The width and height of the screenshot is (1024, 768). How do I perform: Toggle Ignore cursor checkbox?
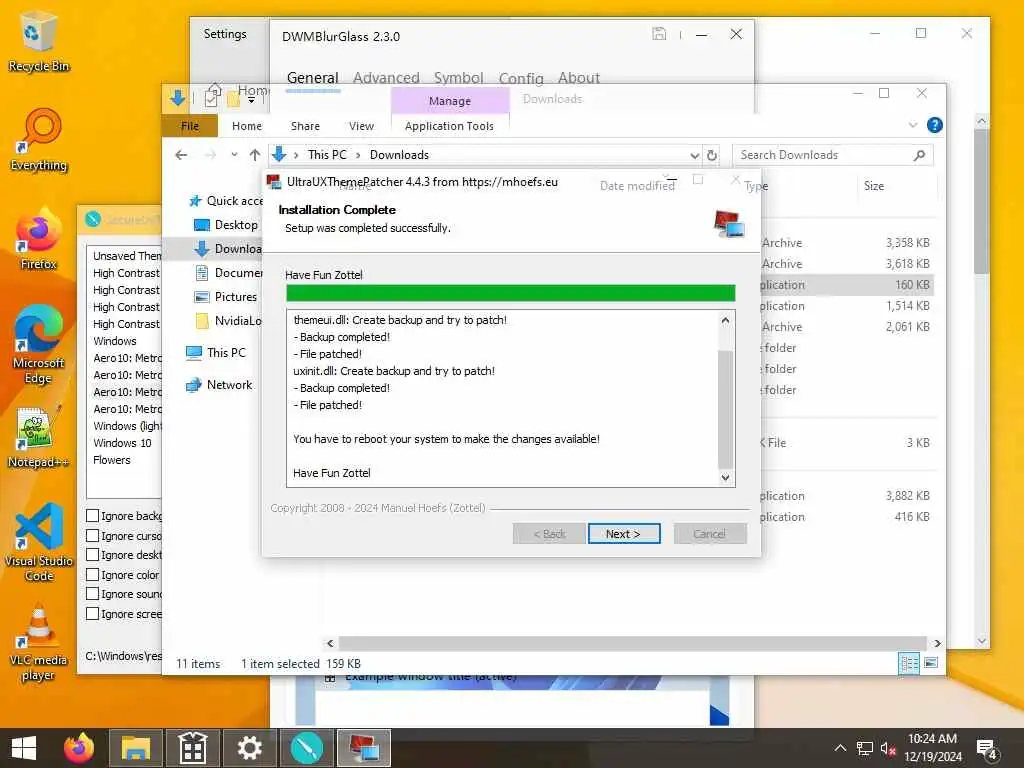[93, 536]
